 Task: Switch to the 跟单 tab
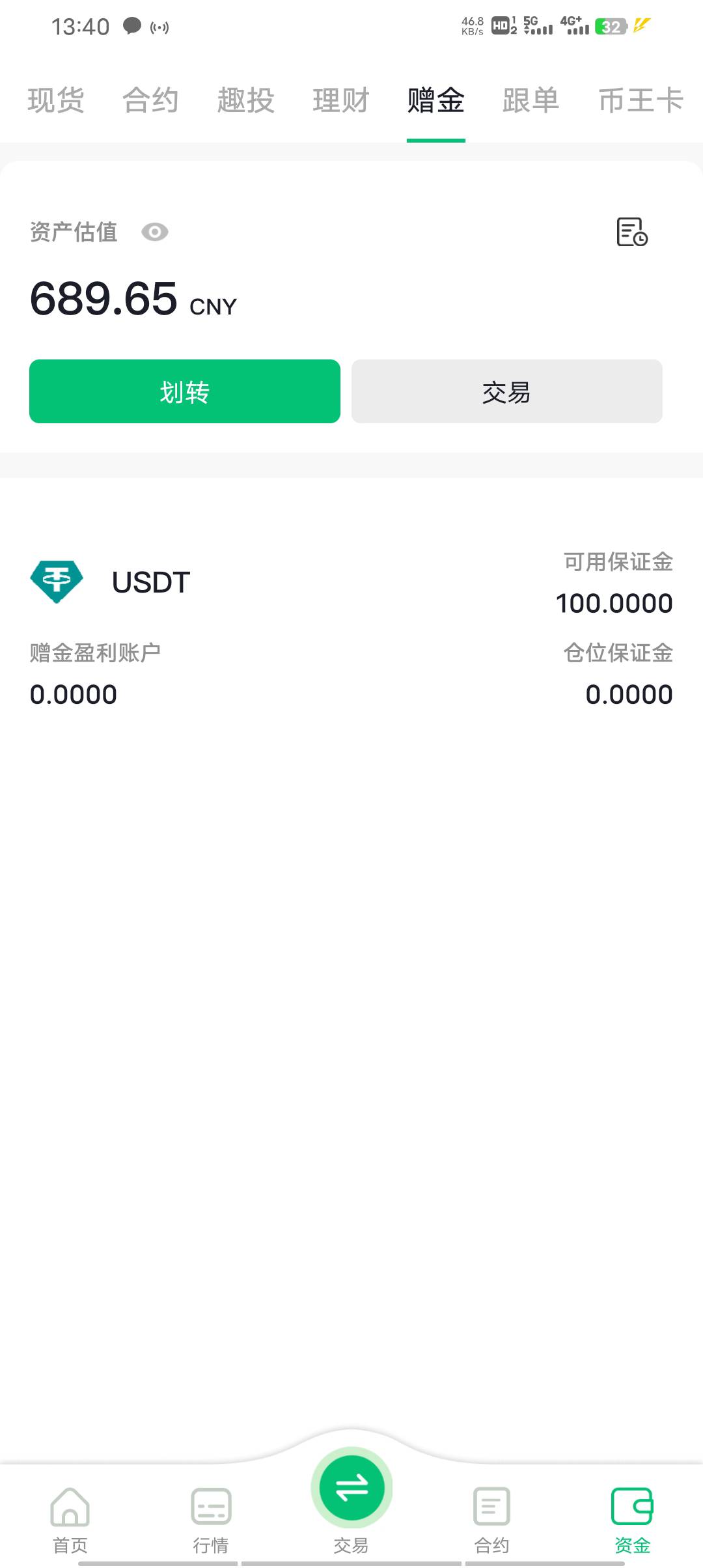tap(531, 101)
